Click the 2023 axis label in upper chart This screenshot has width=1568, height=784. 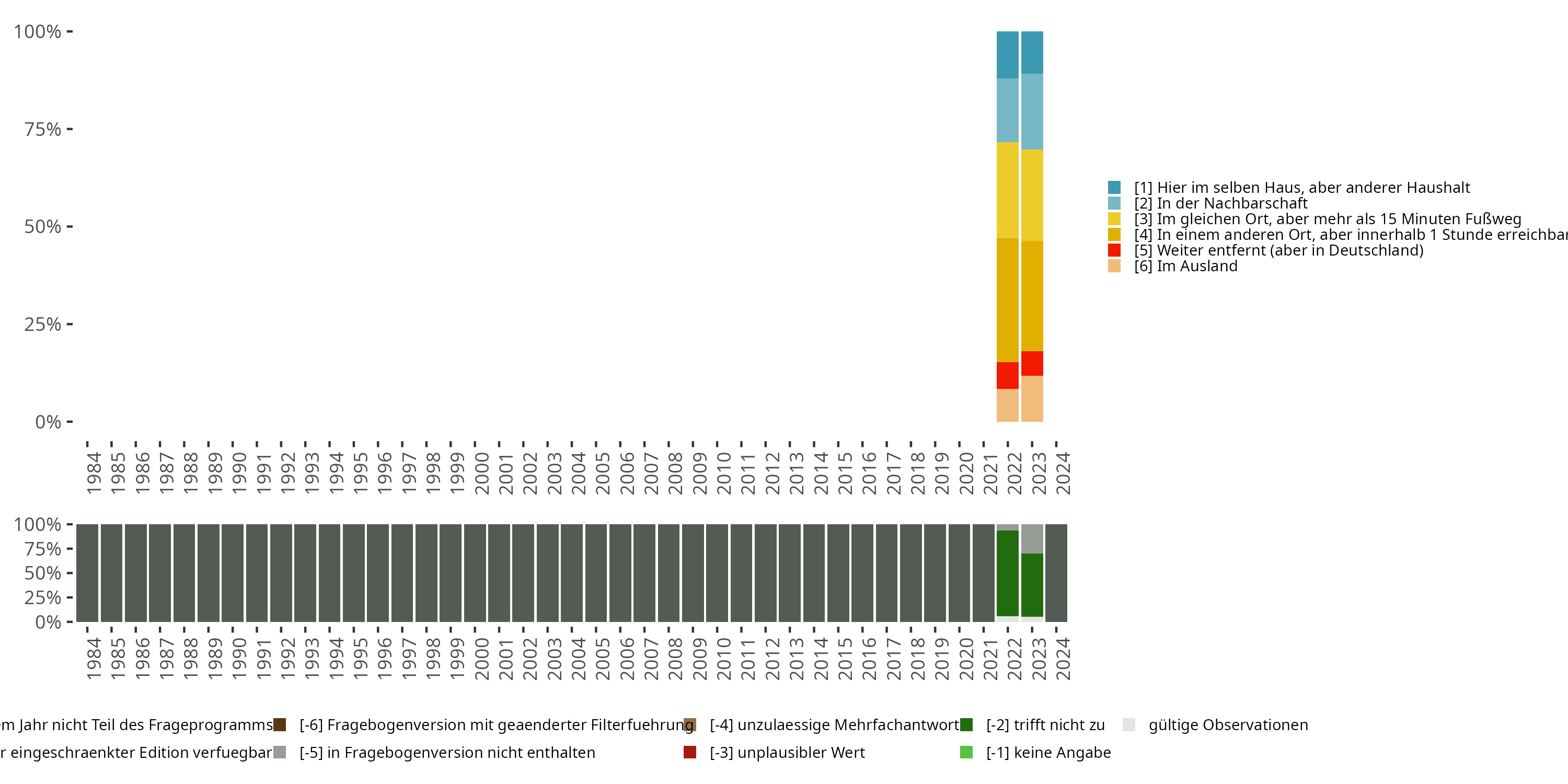1038,474
